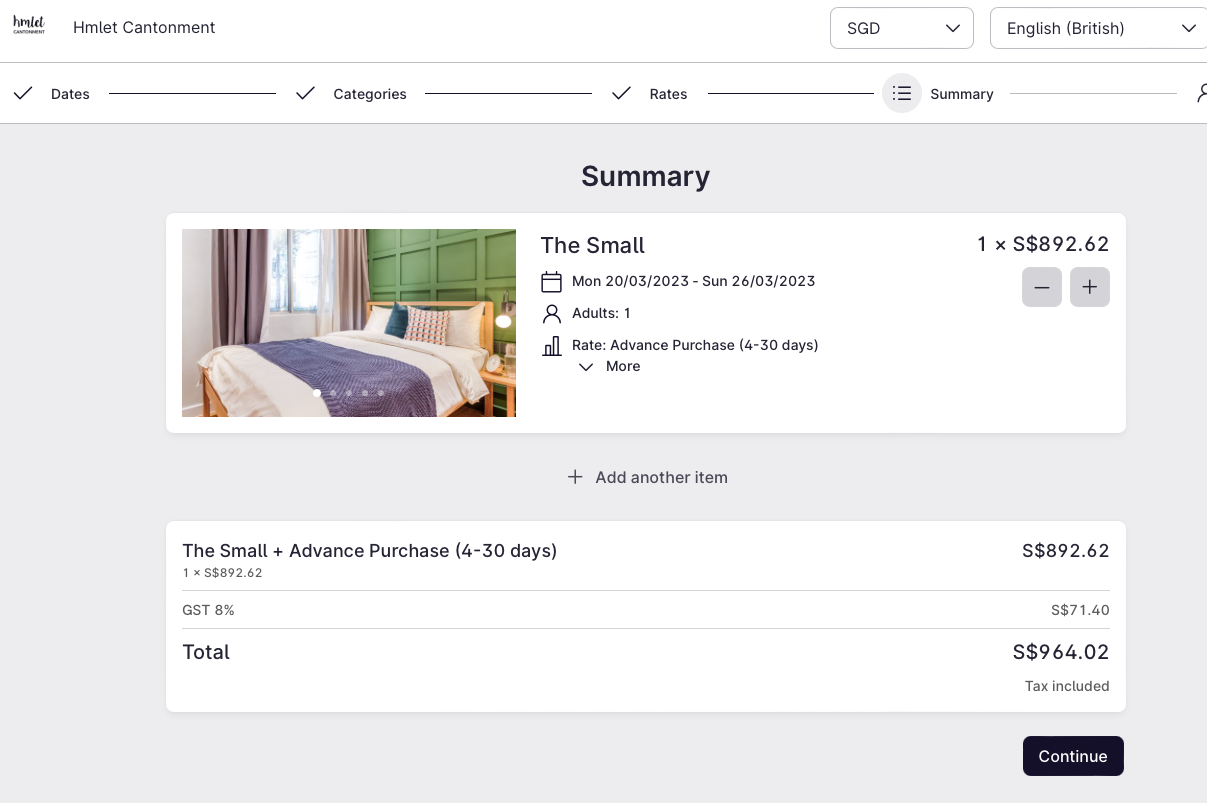Screen dimensions: 1207x803
Task: Open the English (British) language dropdown
Action: click(x=1099, y=28)
